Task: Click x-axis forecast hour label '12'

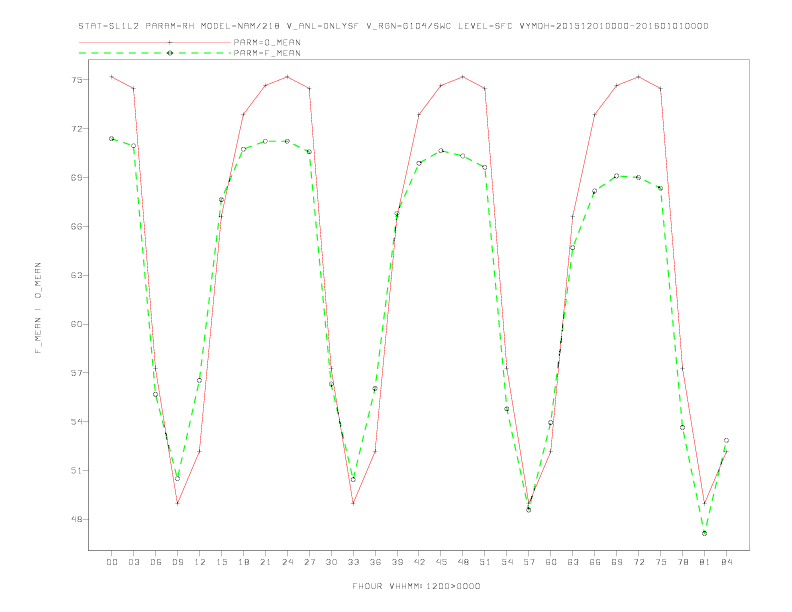Action: pyautogui.click(x=200, y=562)
